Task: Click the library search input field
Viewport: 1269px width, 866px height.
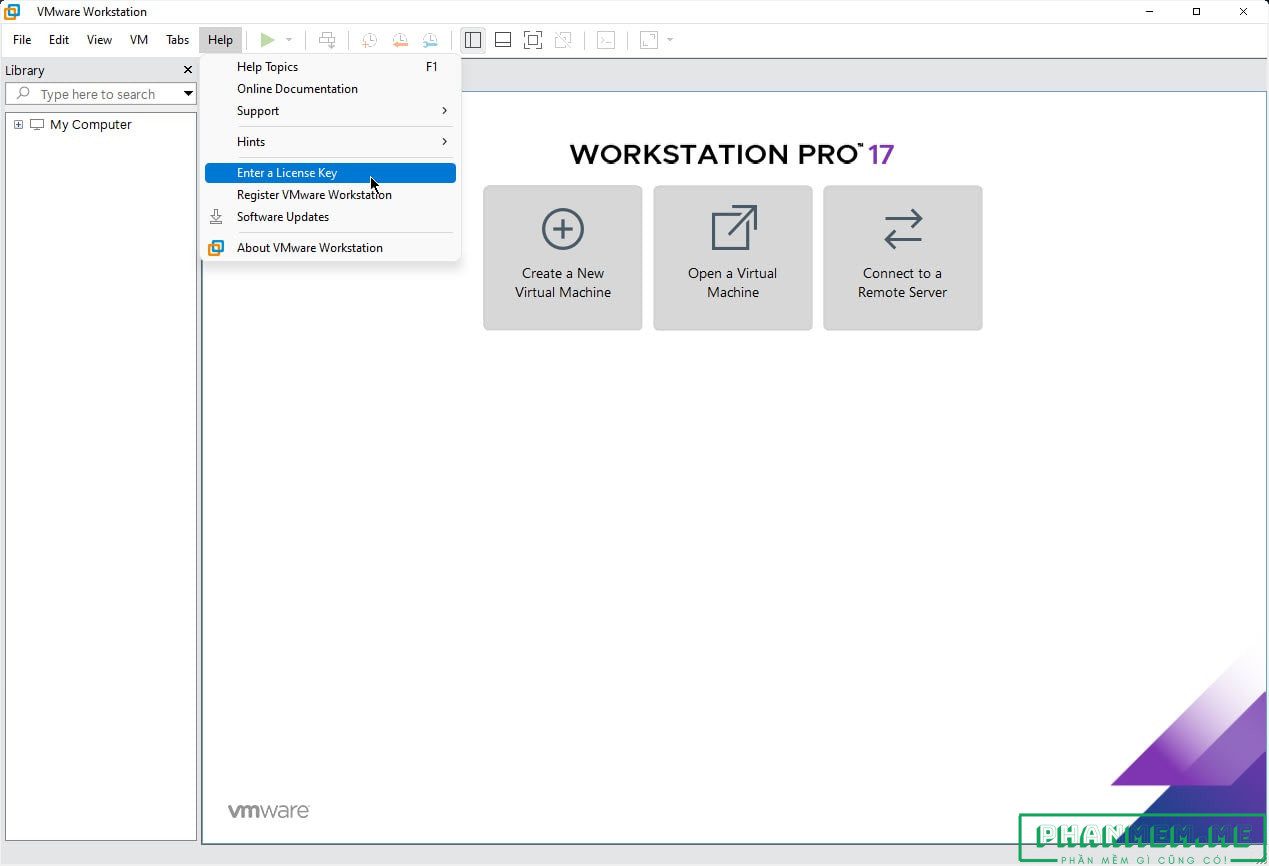Action: tap(100, 94)
